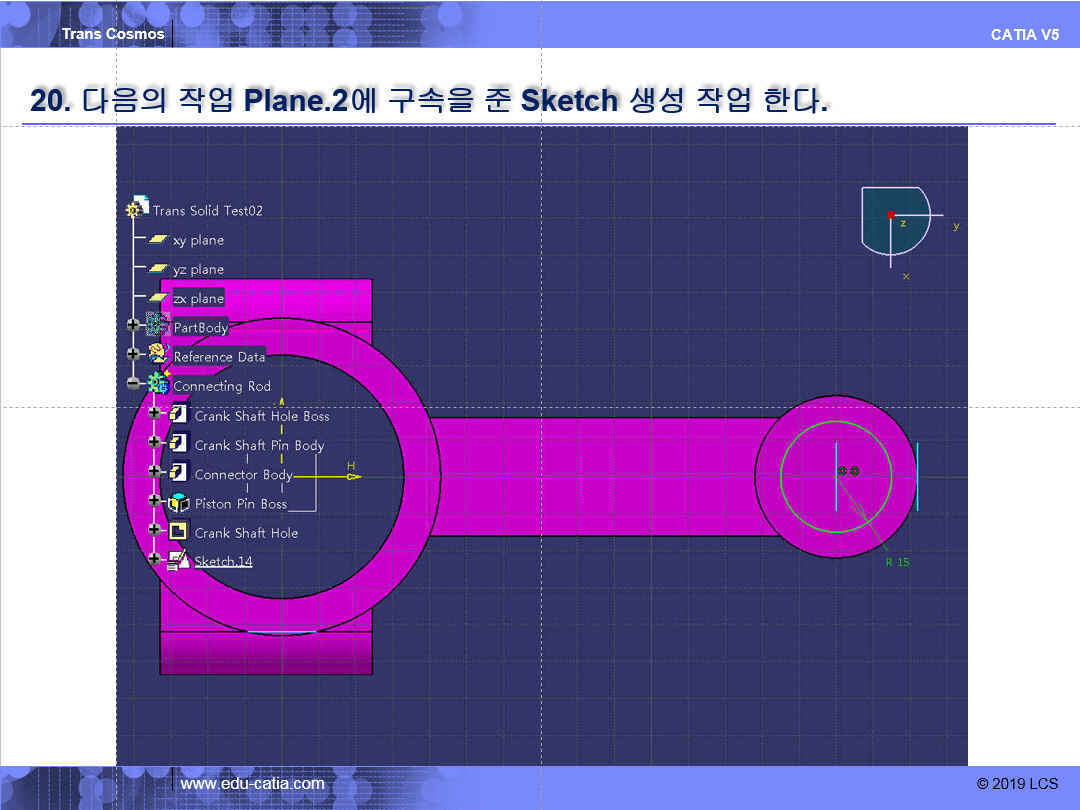Select the yz plane icon in tree
Image resolution: width=1080 pixels, height=810 pixels.
[158, 269]
